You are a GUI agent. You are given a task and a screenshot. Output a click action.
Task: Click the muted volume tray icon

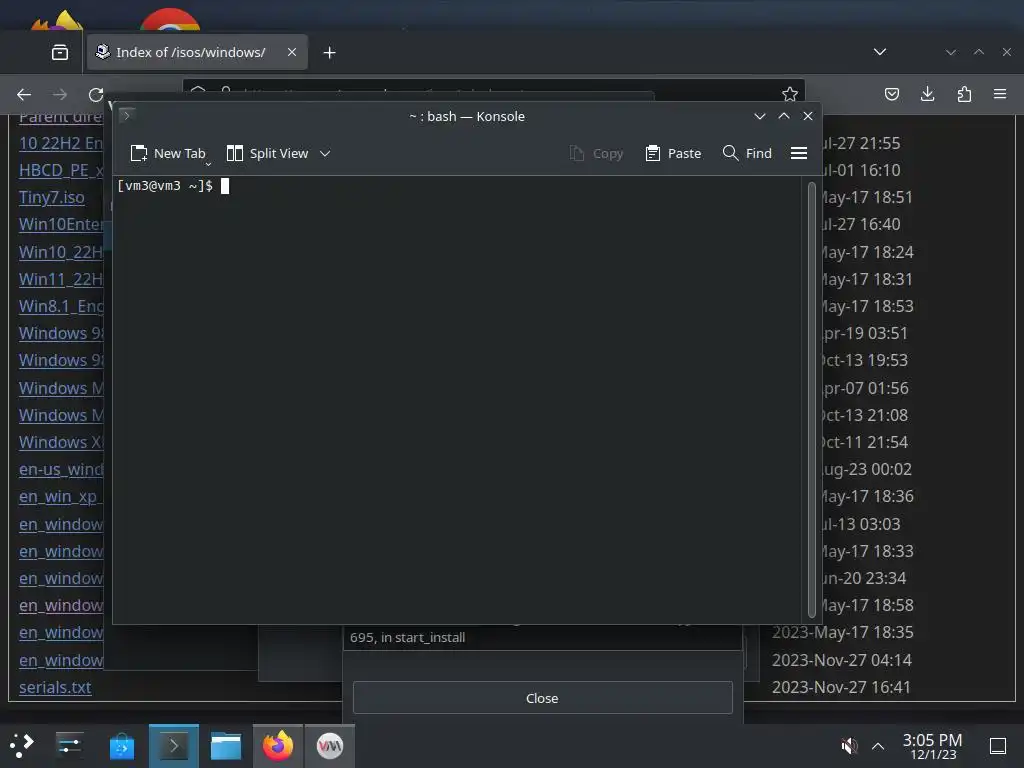848,746
